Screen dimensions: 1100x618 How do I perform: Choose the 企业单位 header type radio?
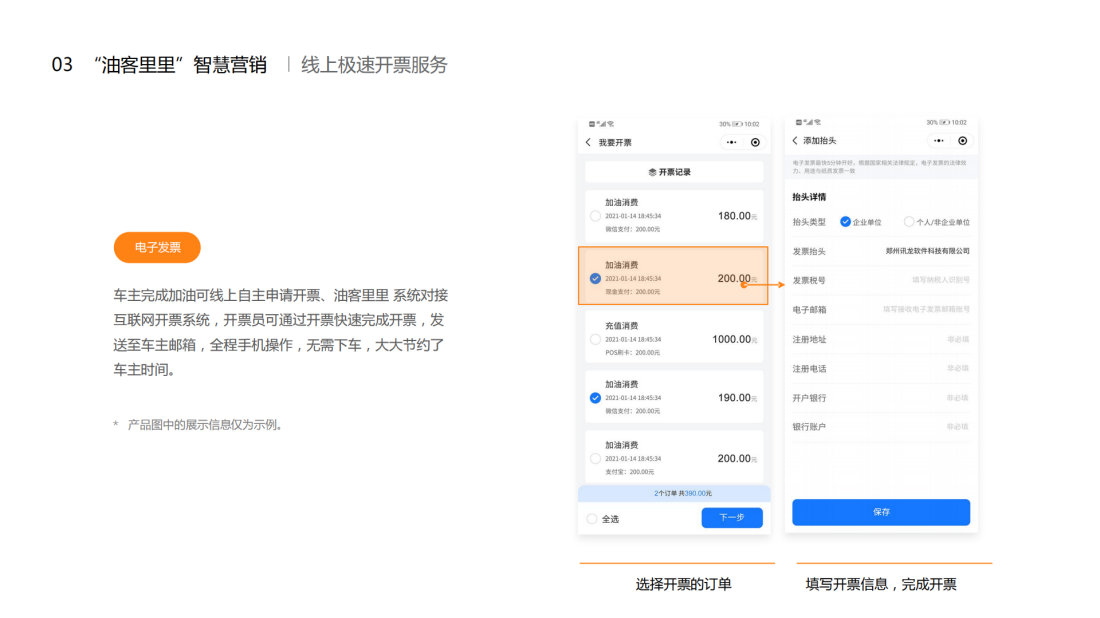tap(845, 222)
